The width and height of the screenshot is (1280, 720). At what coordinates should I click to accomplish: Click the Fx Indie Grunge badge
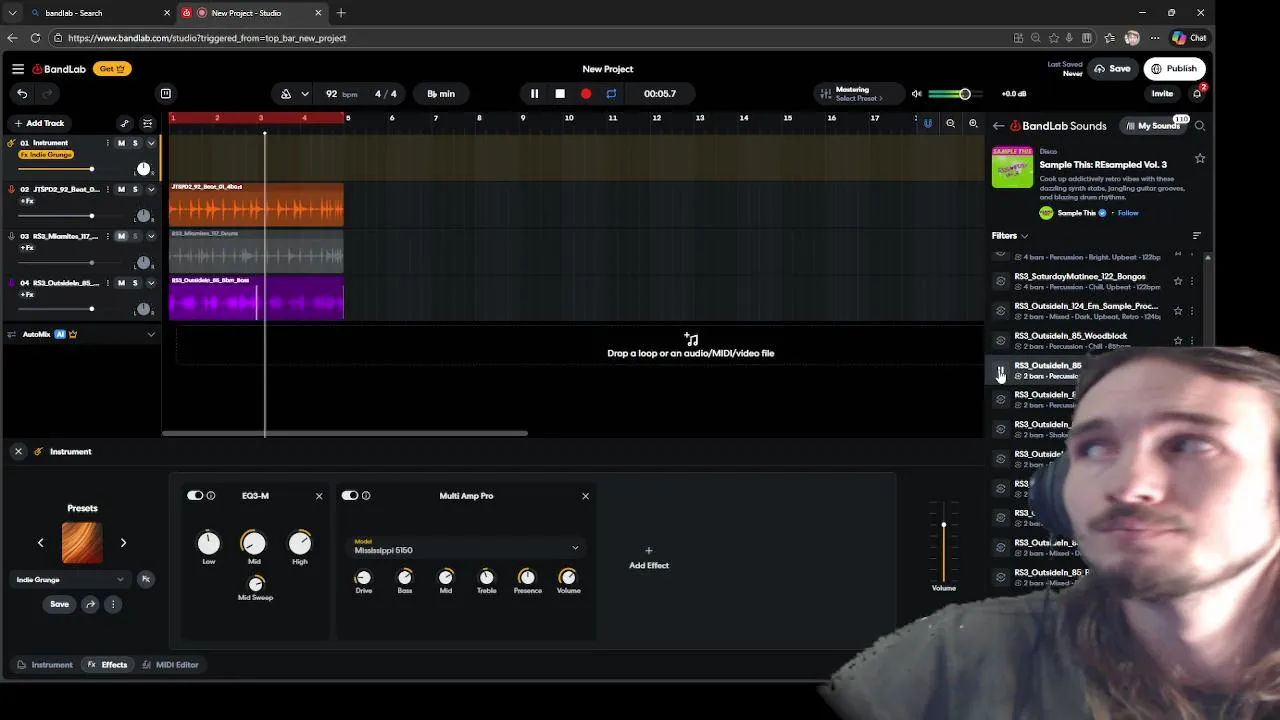47,155
